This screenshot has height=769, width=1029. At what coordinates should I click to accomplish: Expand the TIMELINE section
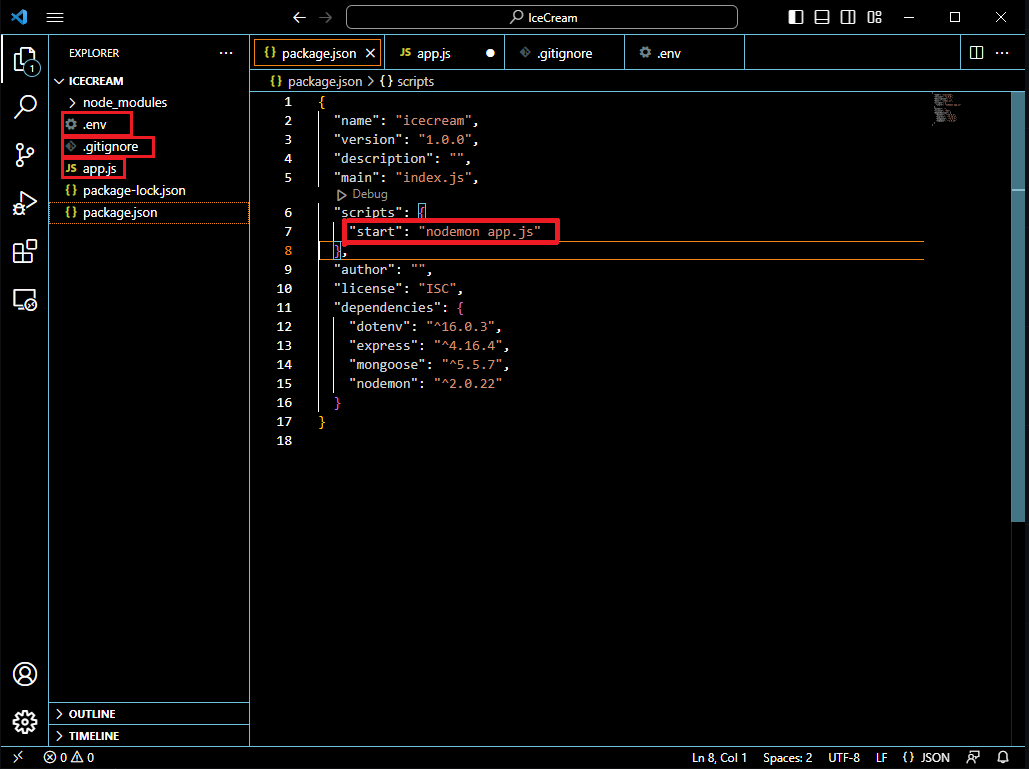point(150,736)
